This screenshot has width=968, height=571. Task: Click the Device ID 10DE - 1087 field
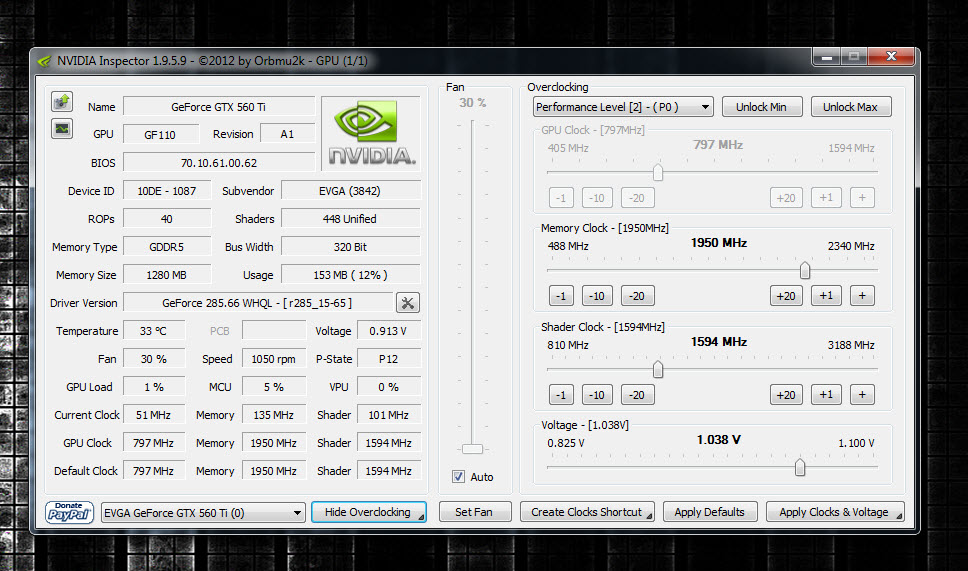point(167,191)
